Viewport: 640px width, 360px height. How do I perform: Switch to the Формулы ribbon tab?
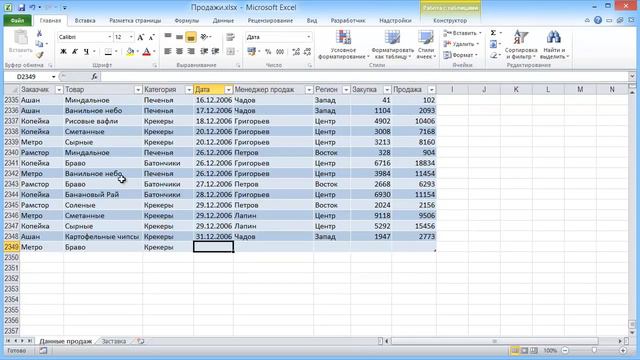(x=187, y=20)
